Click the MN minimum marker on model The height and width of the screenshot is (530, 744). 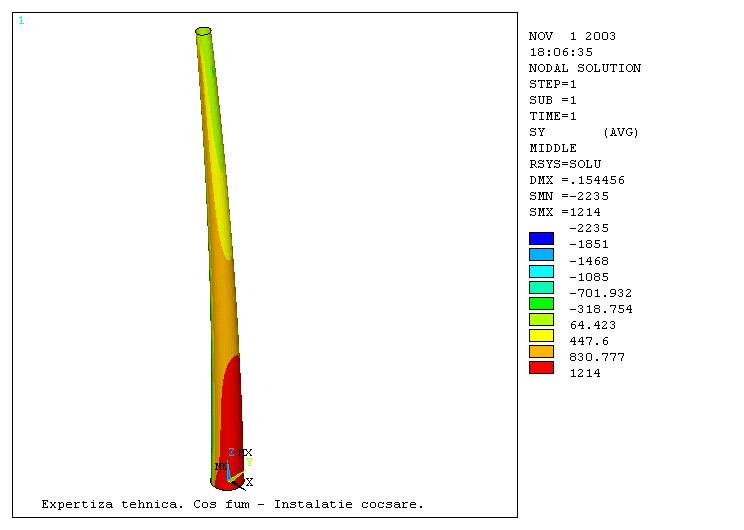pyautogui.click(x=219, y=467)
